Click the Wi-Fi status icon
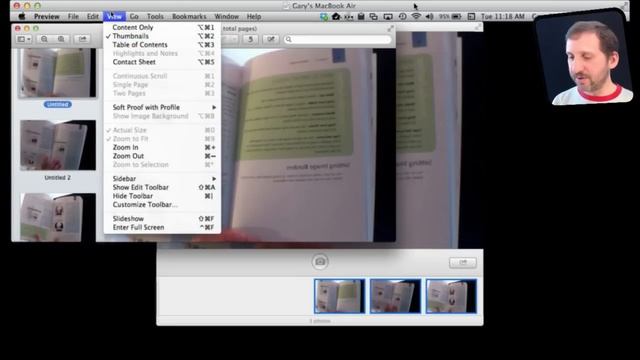 [416, 16]
